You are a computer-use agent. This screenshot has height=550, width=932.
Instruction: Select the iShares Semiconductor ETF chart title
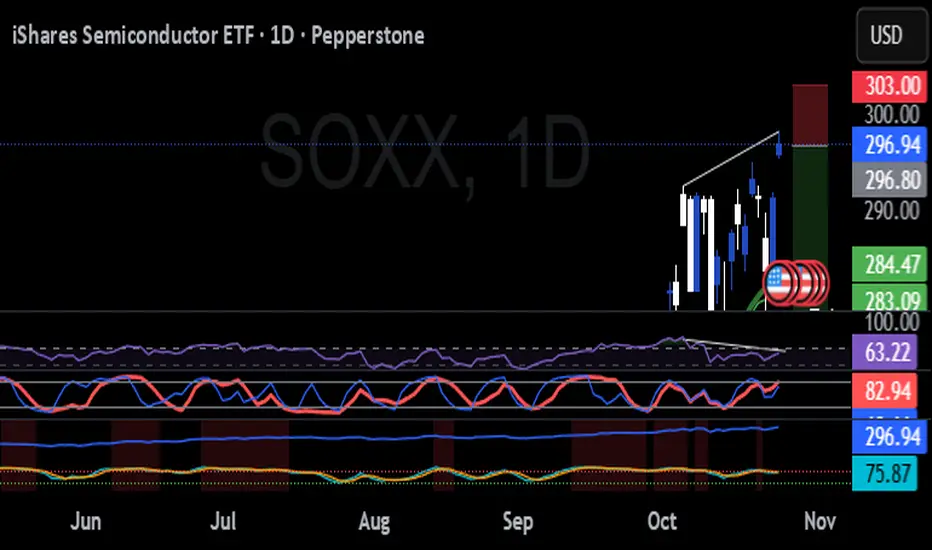pos(218,36)
